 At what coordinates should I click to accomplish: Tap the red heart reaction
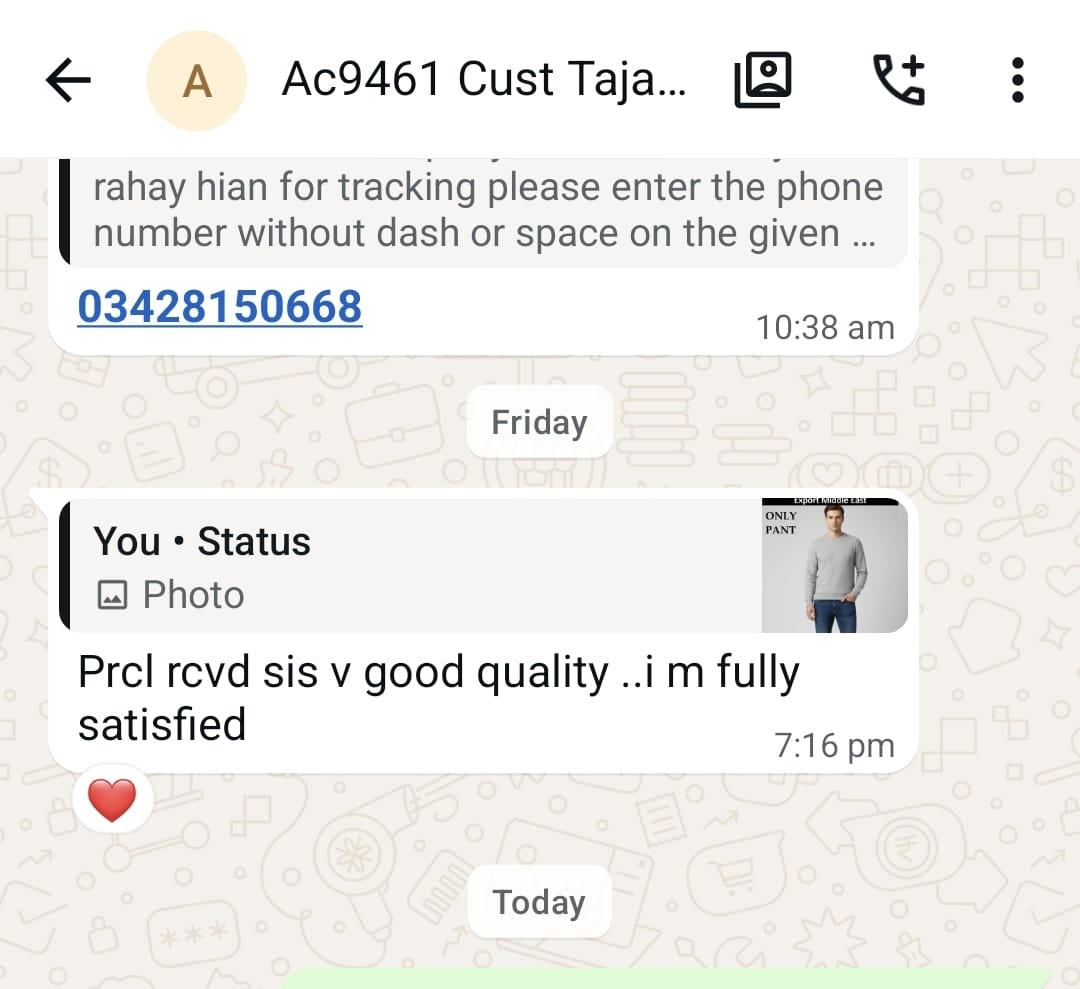click(x=112, y=800)
